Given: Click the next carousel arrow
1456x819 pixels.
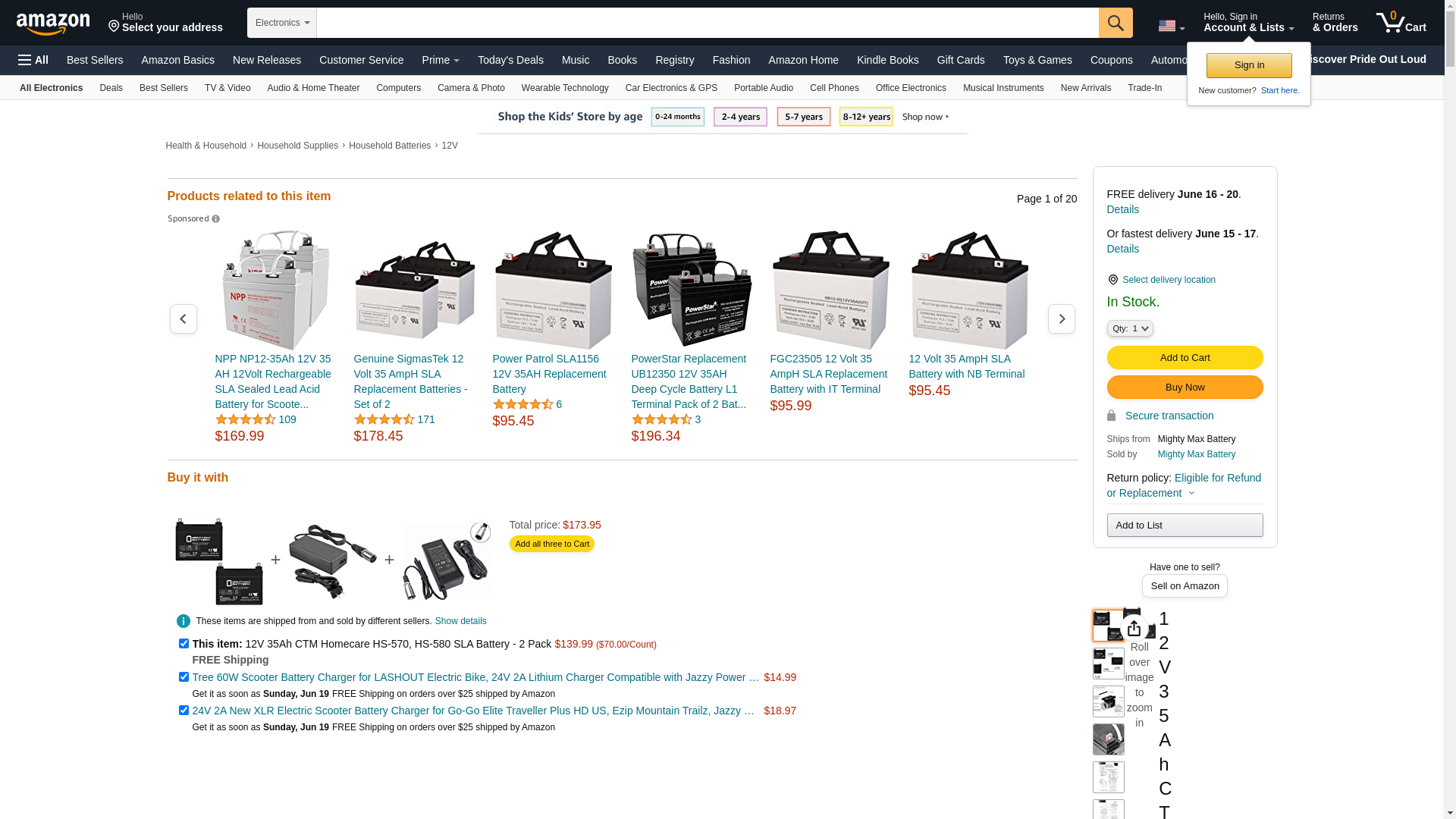Looking at the screenshot, I should click(x=1061, y=319).
